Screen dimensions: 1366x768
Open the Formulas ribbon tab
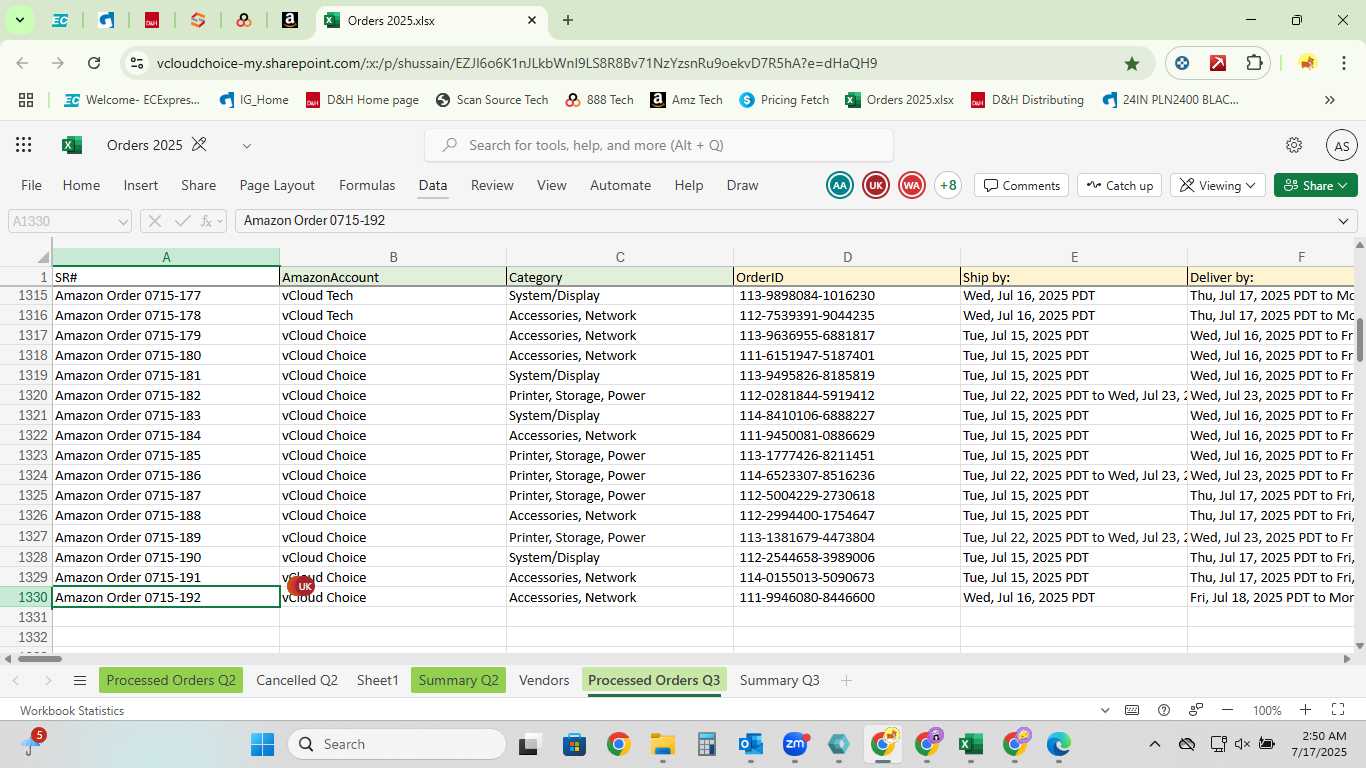tap(367, 185)
